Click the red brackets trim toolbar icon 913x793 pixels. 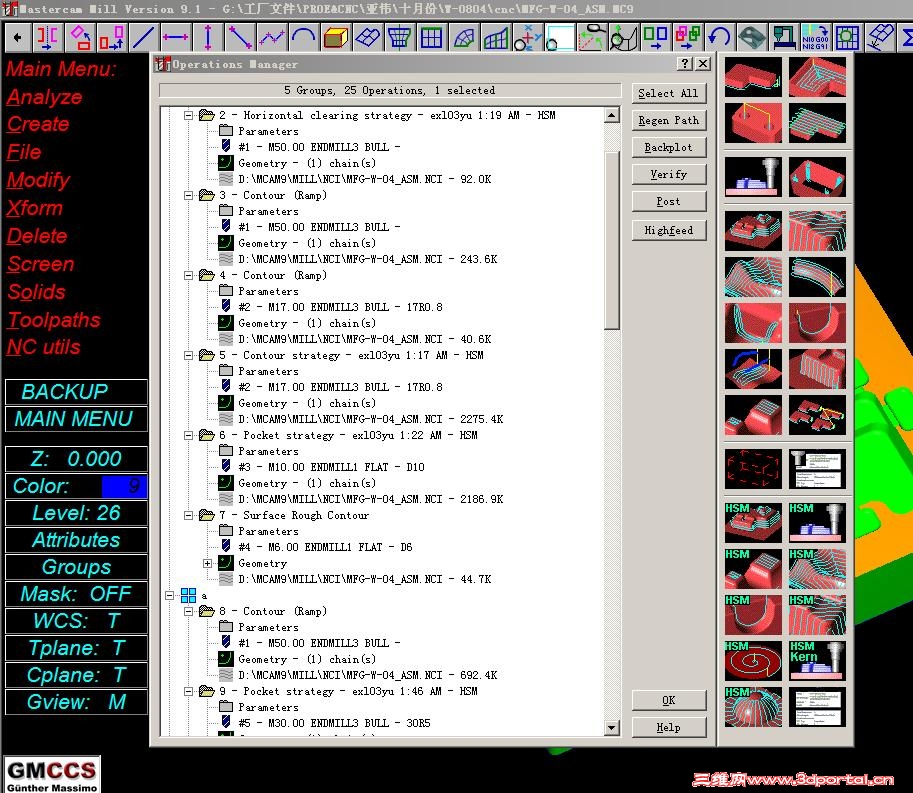click(48, 38)
